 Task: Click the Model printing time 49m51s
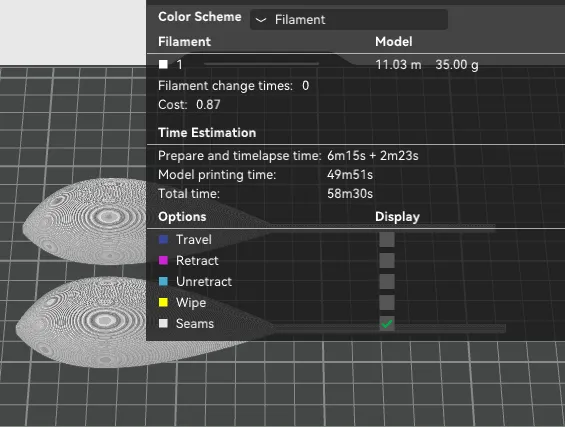click(350, 174)
